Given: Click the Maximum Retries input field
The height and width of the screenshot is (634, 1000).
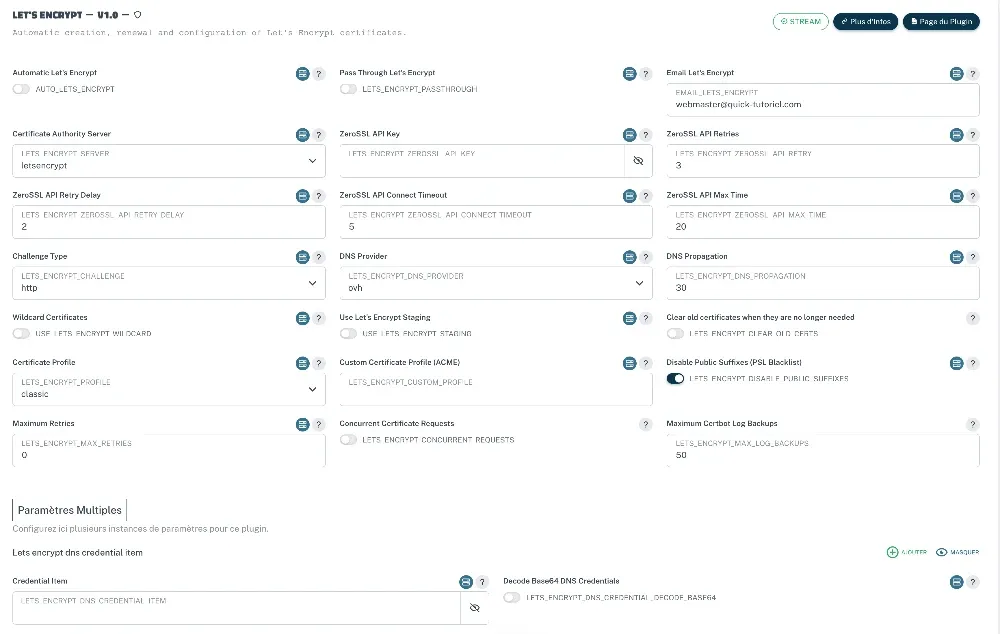Looking at the screenshot, I should 169,450.
